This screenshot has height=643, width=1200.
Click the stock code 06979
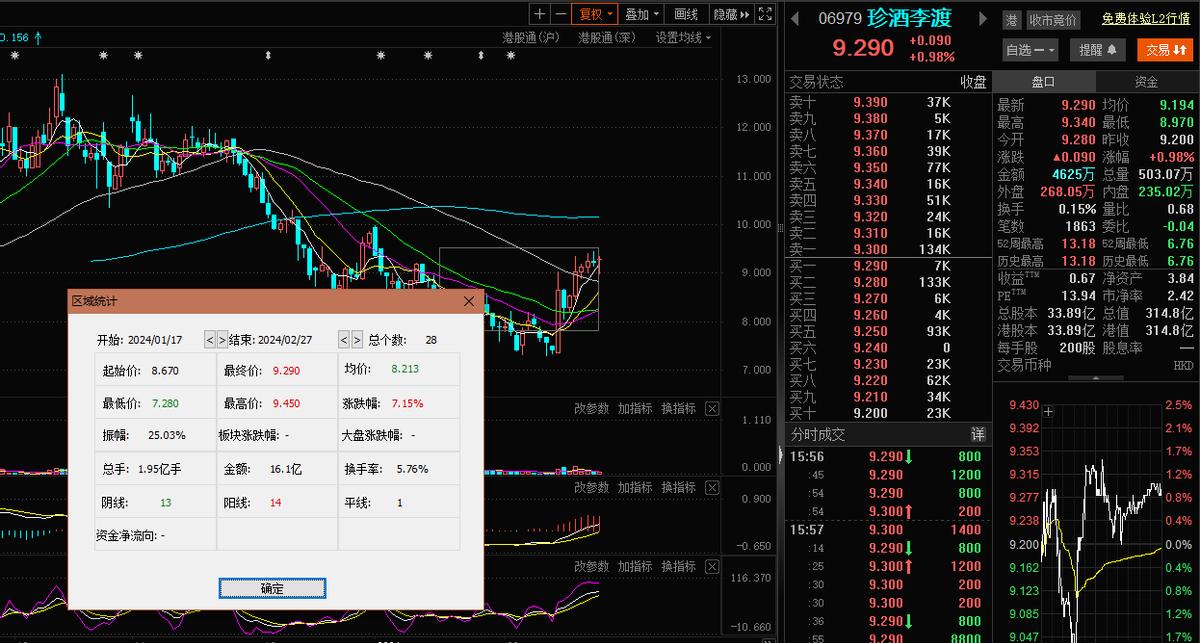click(839, 19)
